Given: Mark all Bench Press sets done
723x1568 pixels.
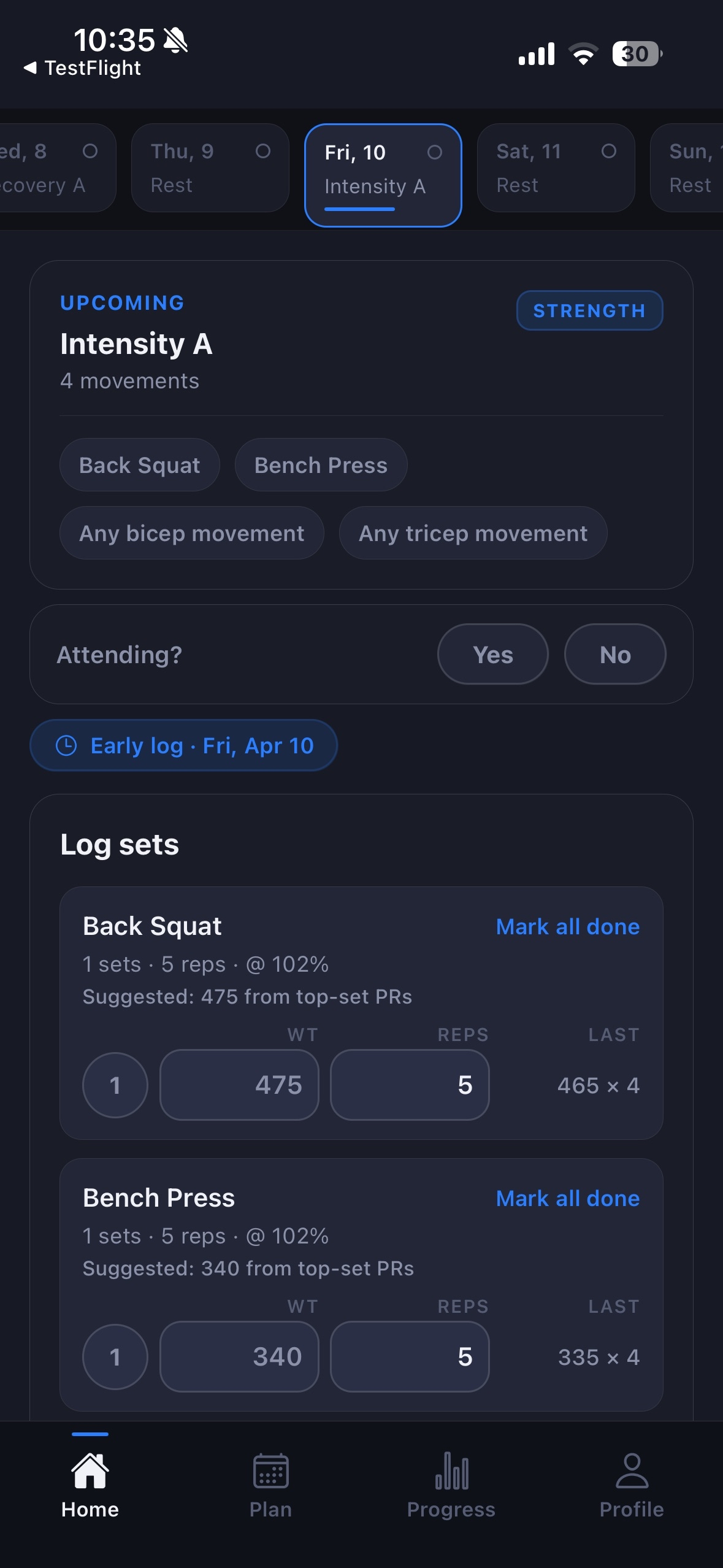Looking at the screenshot, I should [567, 1197].
